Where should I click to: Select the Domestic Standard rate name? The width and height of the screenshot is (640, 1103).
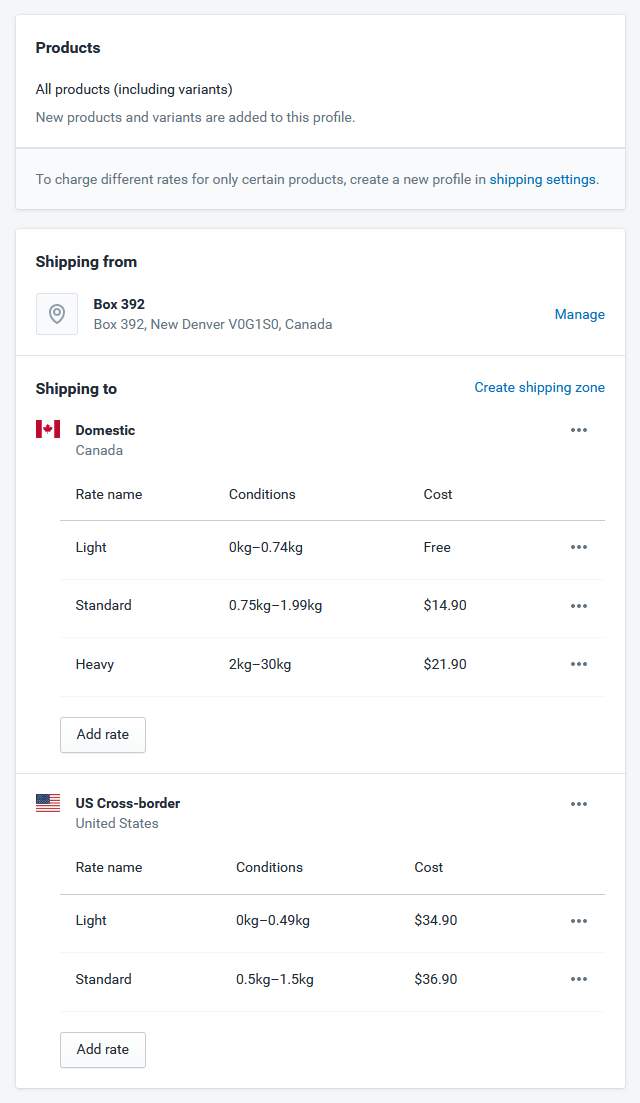pyautogui.click(x=103, y=605)
